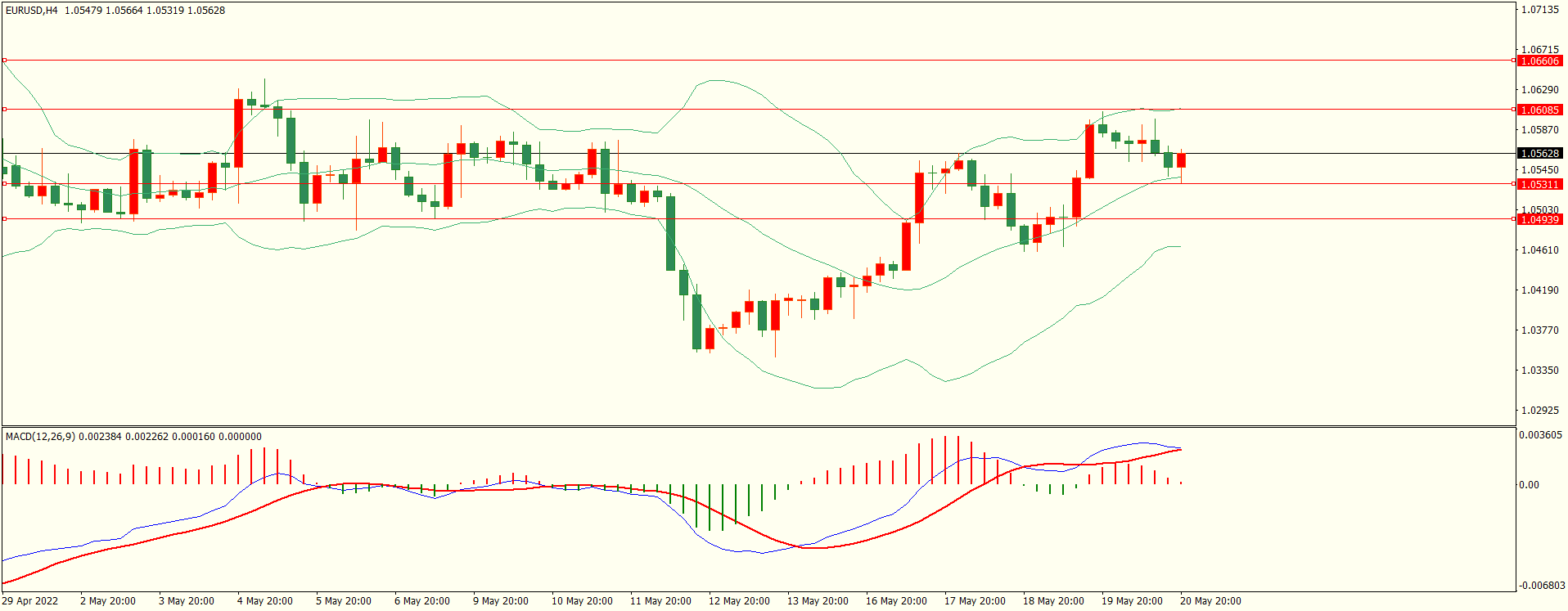Click the 4 May 20:00 time marker

click(x=264, y=601)
